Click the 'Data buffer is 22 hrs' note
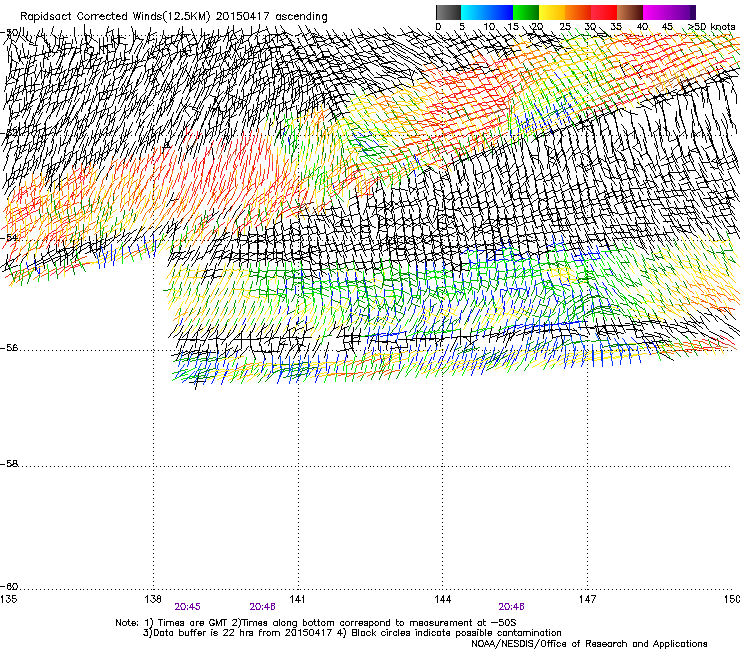This screenshot has width=740, height=650. tap(203, 633)
